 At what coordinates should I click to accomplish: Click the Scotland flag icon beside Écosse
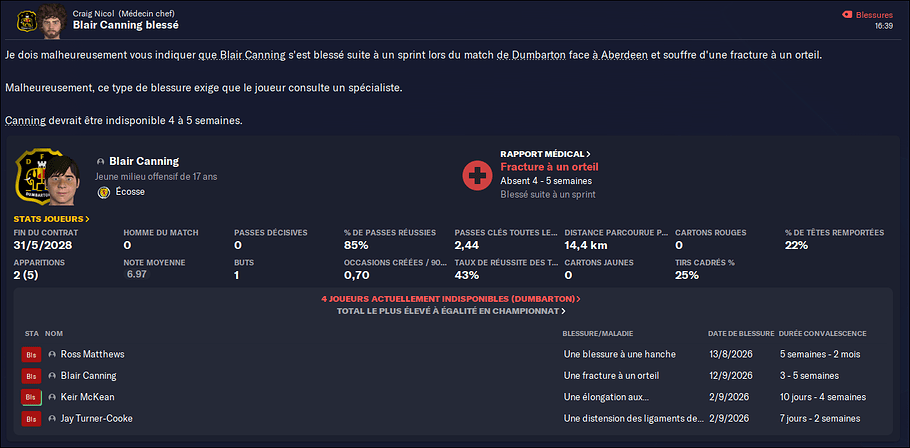click(105, 192)
